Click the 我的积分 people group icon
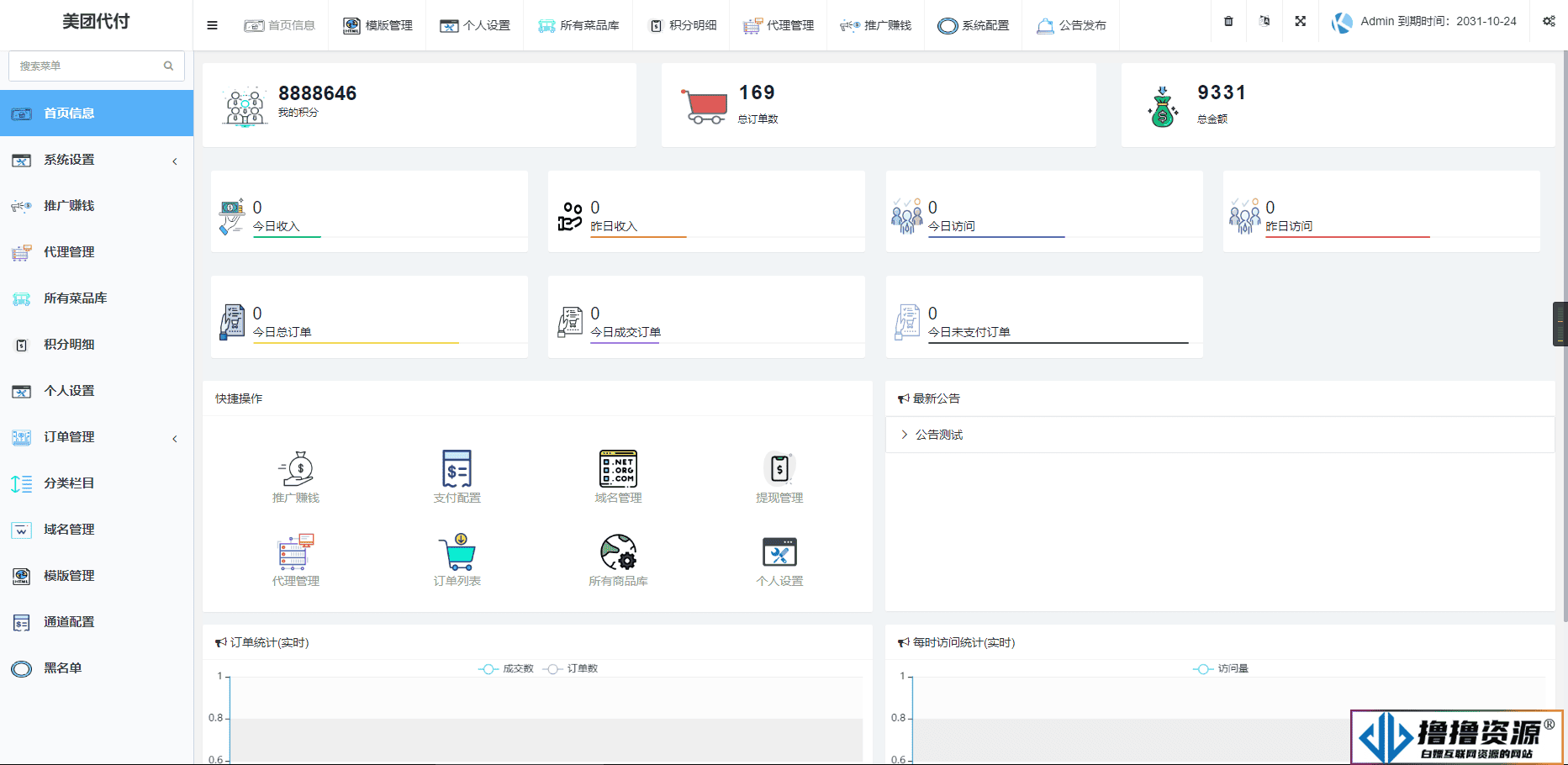The image size is (1568, 765). coord(245,107)
